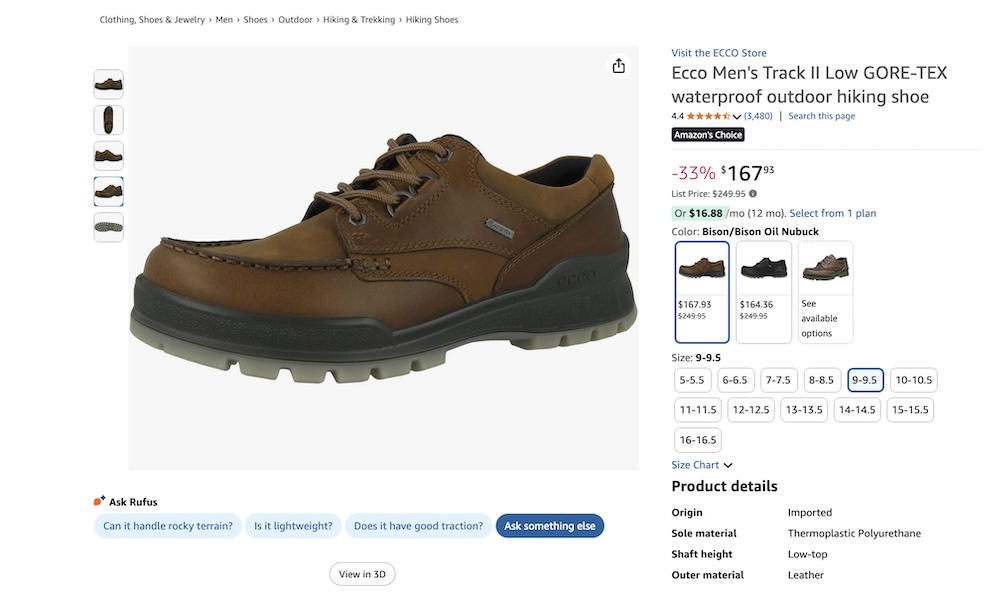
Task: Select the shoe sole thumbnail image
Action: [x=108, y=227]
